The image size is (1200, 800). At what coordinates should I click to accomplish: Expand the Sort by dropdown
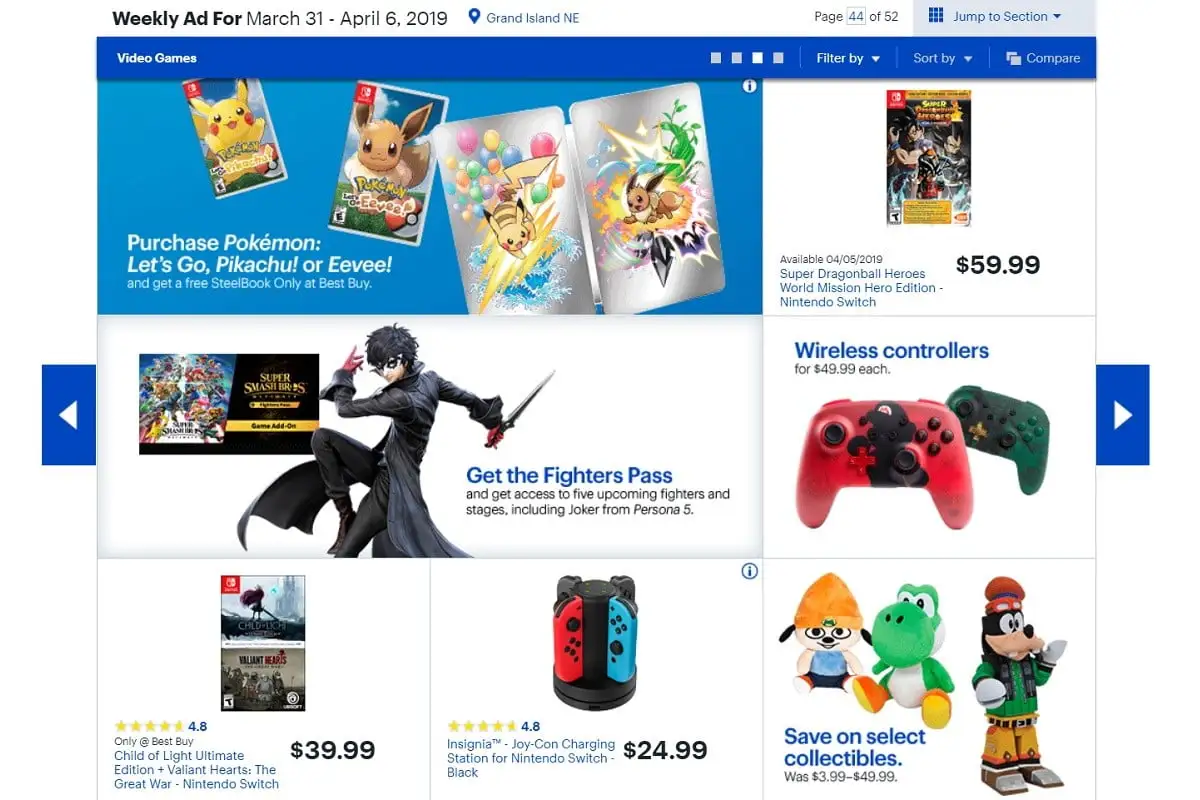click(x=943, y=58)
